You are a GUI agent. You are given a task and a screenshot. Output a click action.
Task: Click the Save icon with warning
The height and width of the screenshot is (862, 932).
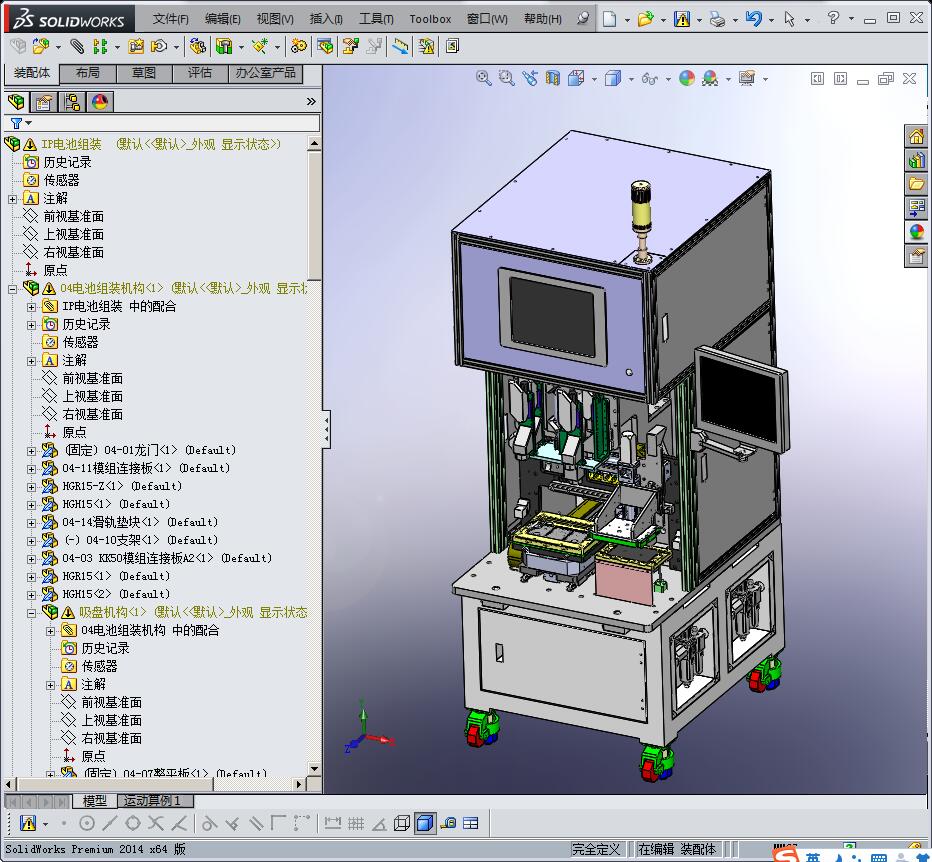(682, 19)
